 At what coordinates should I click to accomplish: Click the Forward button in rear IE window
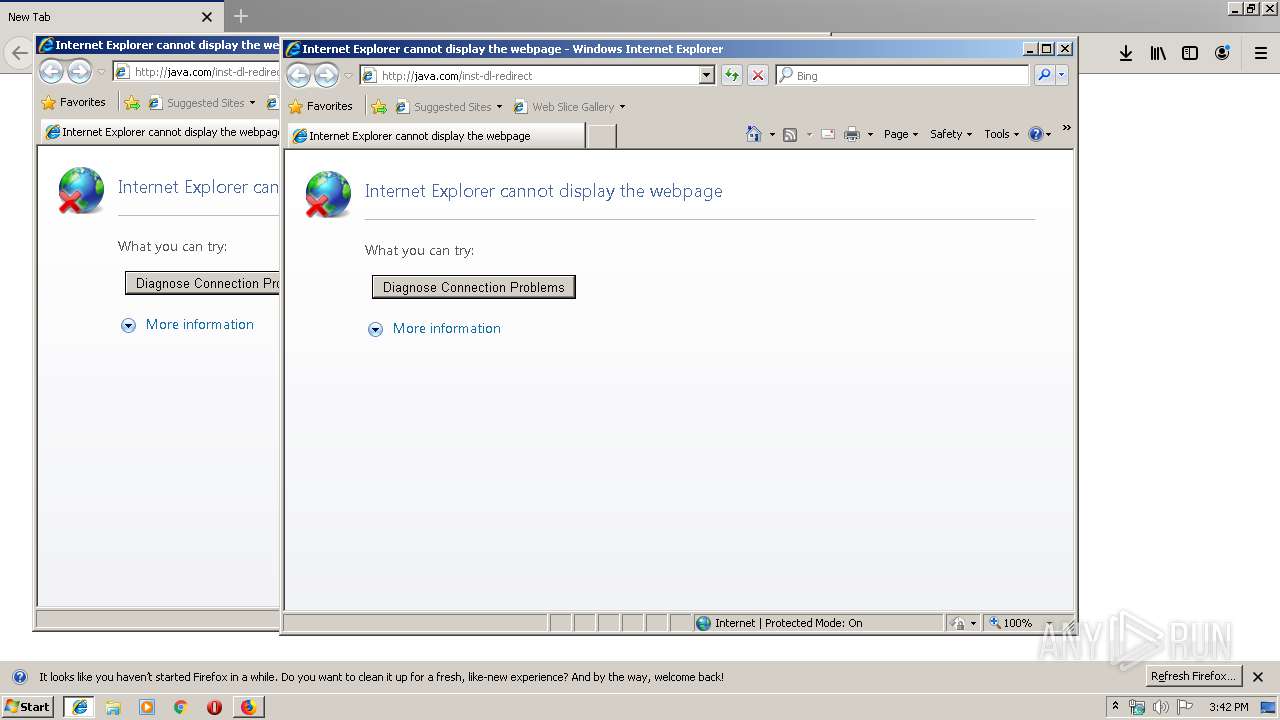79,71
